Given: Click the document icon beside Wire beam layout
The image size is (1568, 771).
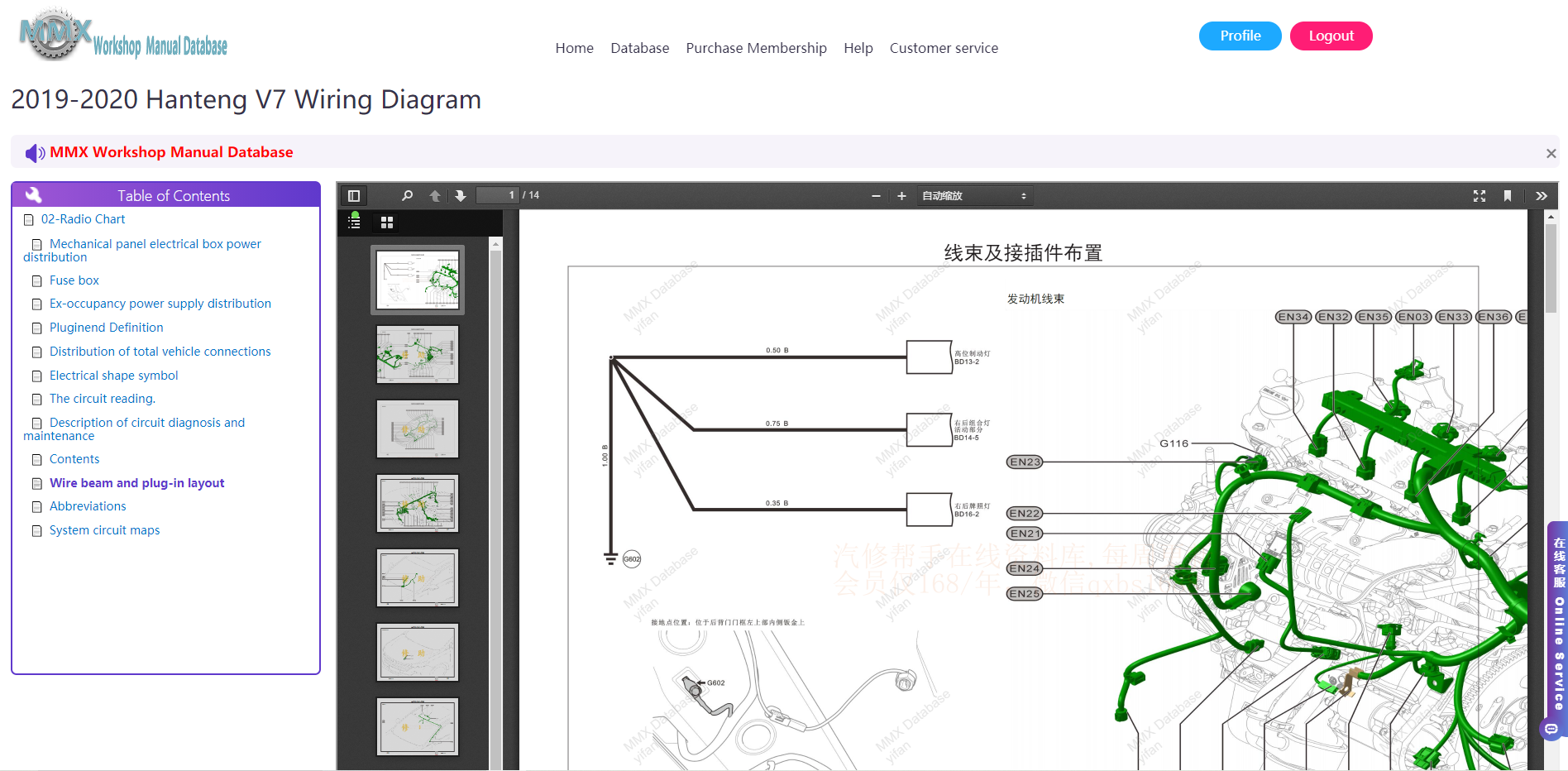Looking at the screenshot, I should (x=36, y=484).
